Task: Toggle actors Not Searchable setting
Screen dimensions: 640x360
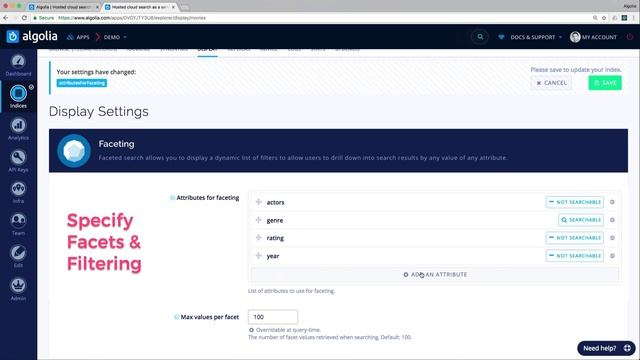Action: [x=575, y=202]
